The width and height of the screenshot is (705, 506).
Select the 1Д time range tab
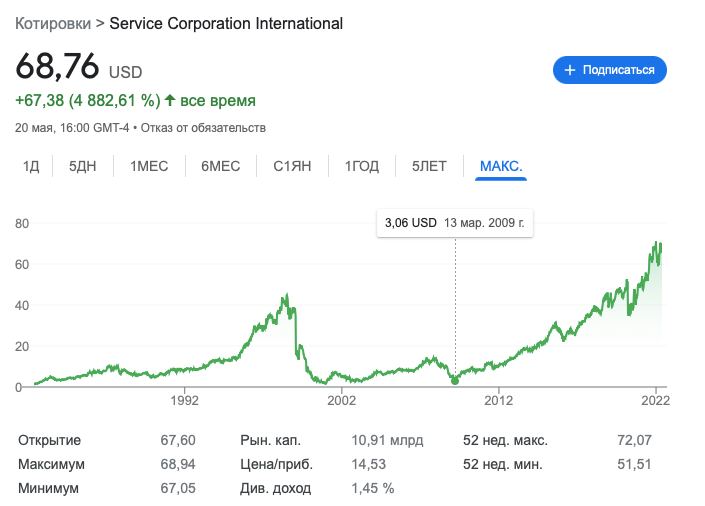(31, 166)
